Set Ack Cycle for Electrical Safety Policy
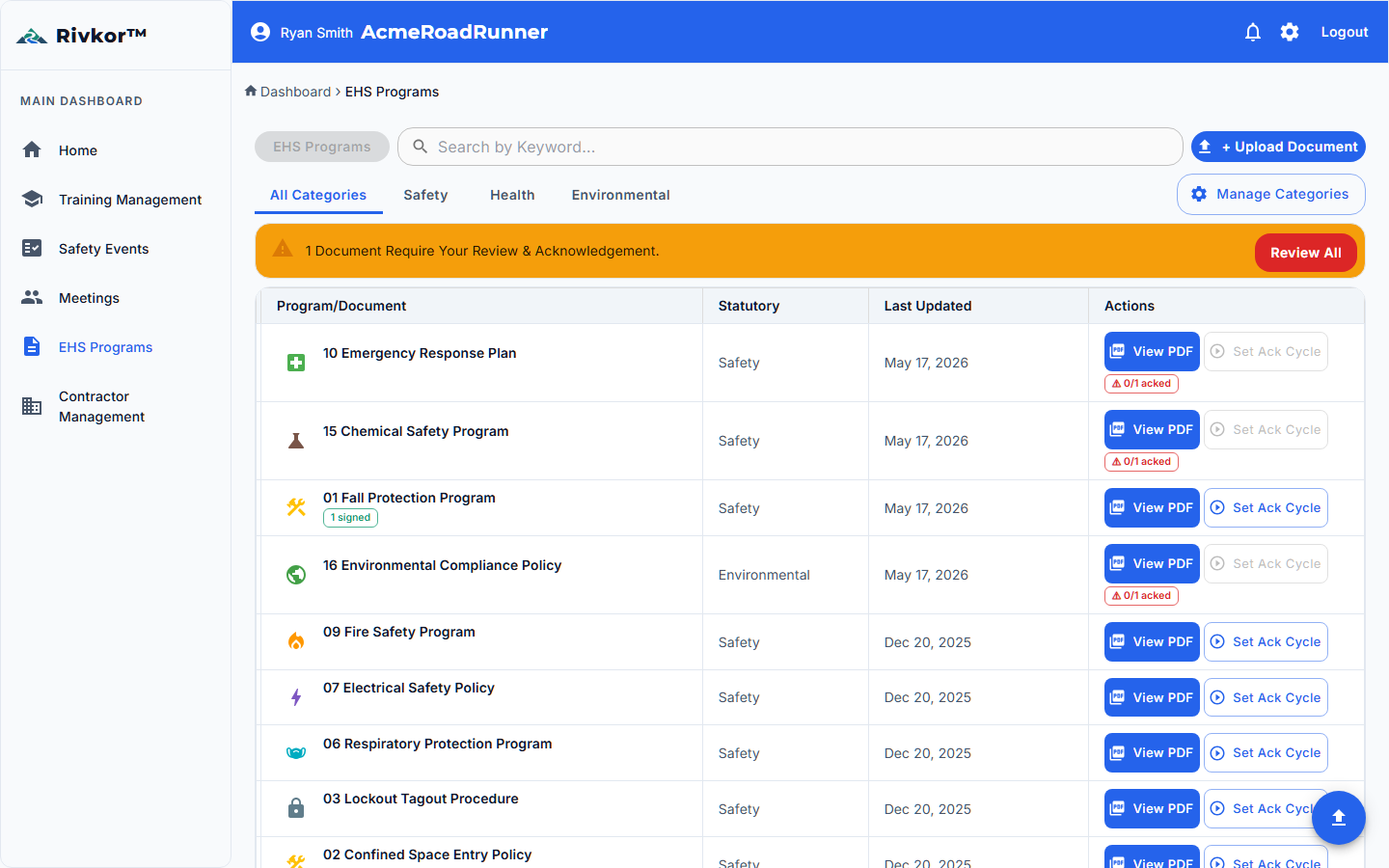 [x=1266, y=697]
